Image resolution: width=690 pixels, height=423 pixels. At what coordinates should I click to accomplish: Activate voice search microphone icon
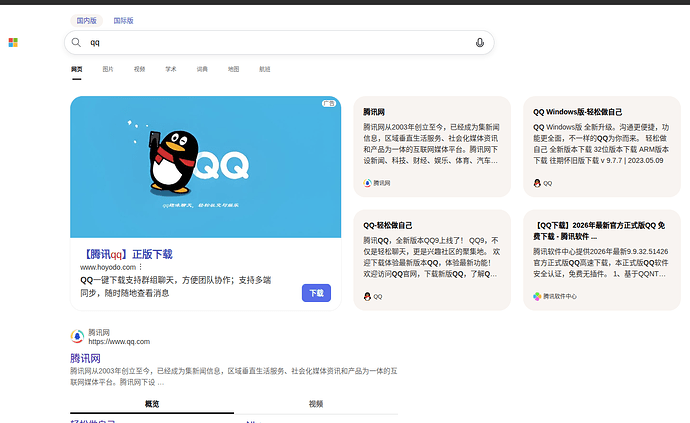[x=480, y=42]
